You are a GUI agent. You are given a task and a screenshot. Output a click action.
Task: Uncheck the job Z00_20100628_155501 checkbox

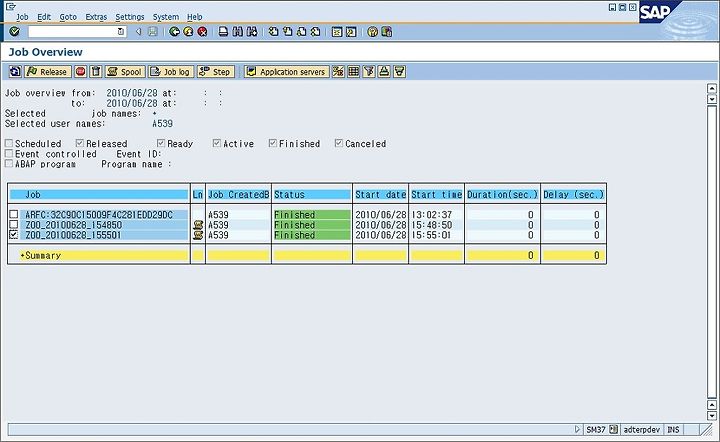pos(14,235)
